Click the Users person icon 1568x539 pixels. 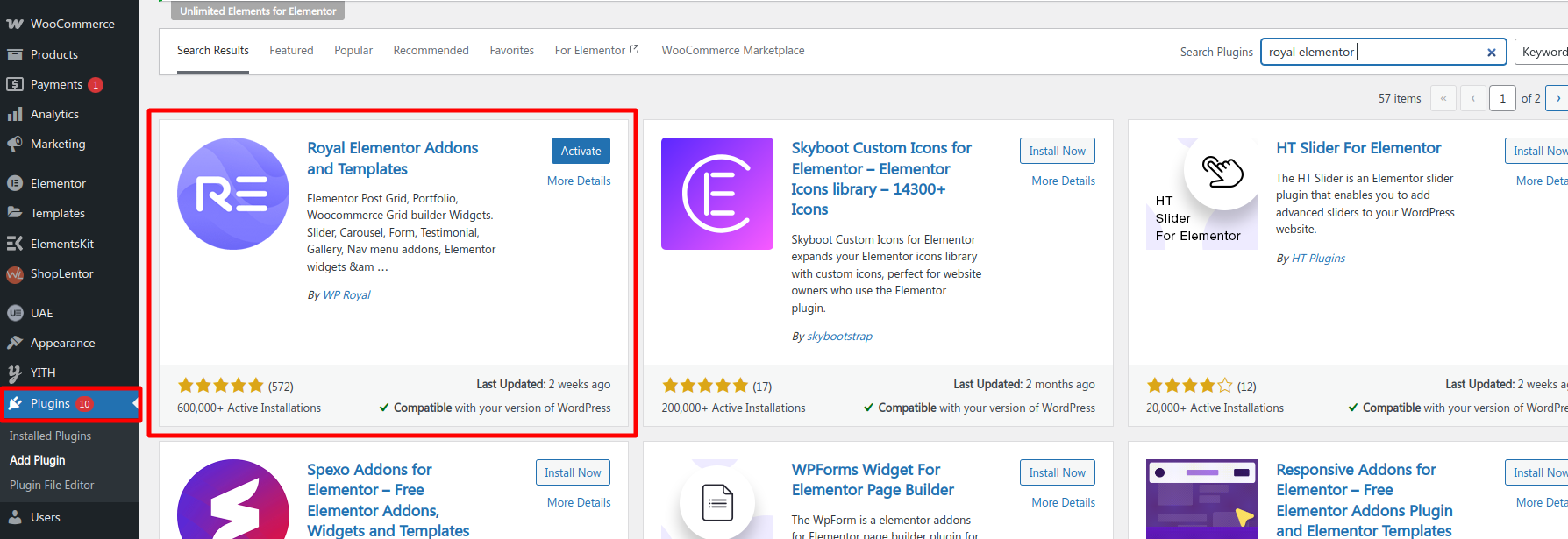(15, 517)
